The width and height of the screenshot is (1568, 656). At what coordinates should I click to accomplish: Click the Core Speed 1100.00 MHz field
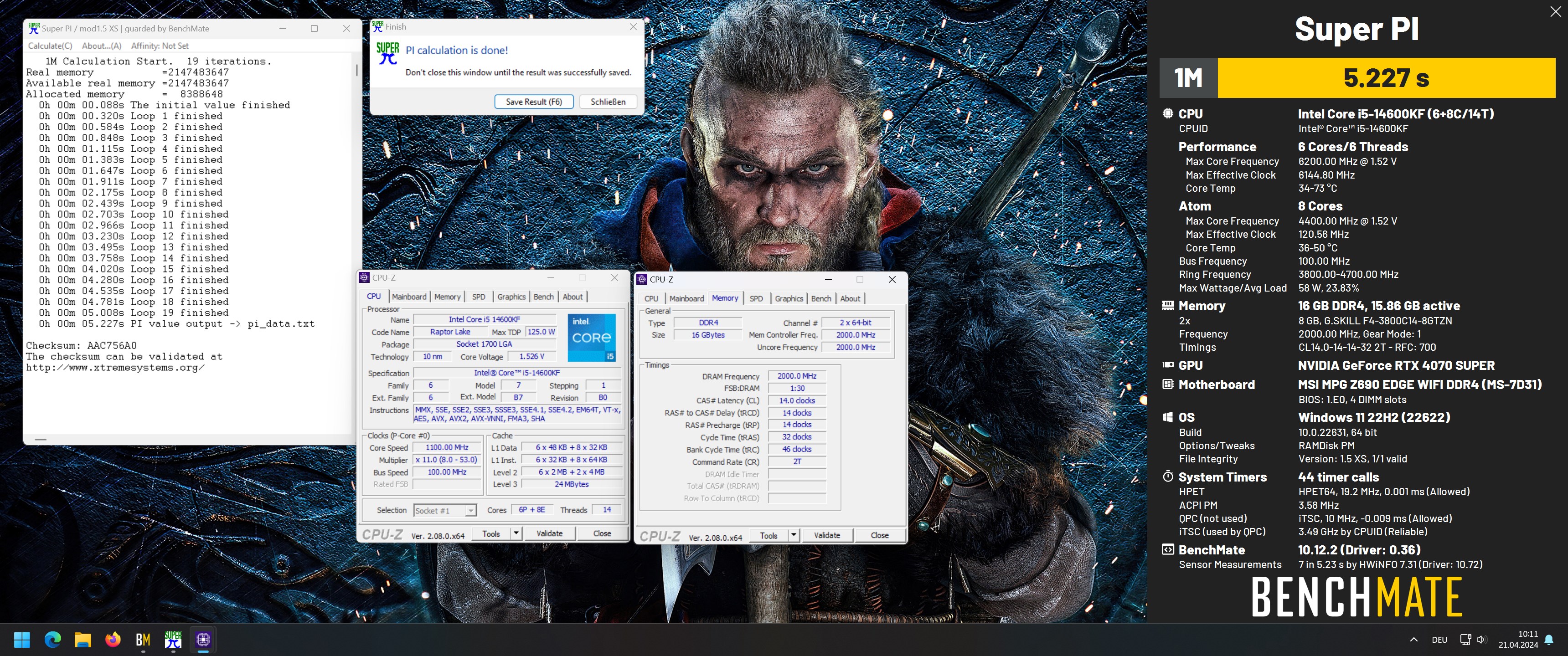[x=447, y=447]
